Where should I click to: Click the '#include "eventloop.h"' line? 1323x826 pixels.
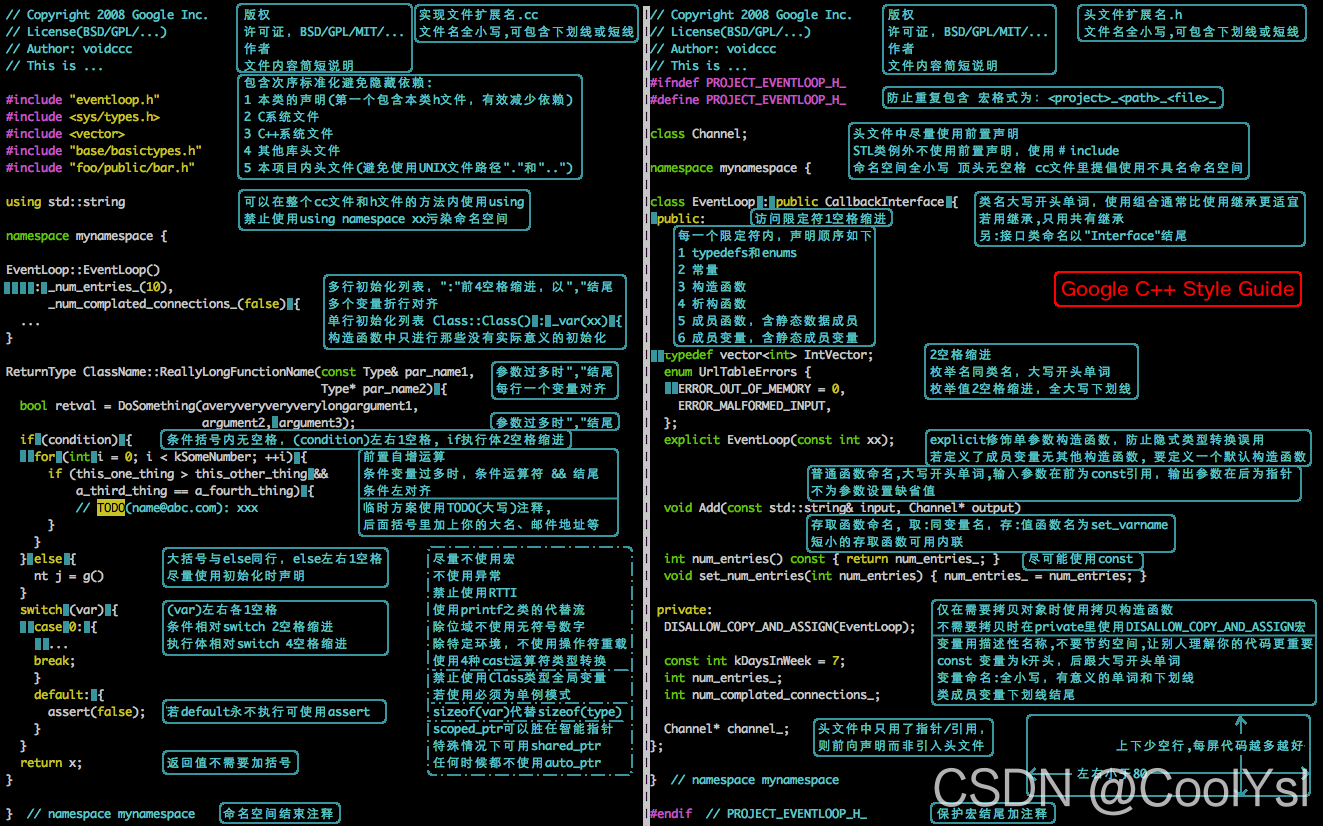pos(83,100)
